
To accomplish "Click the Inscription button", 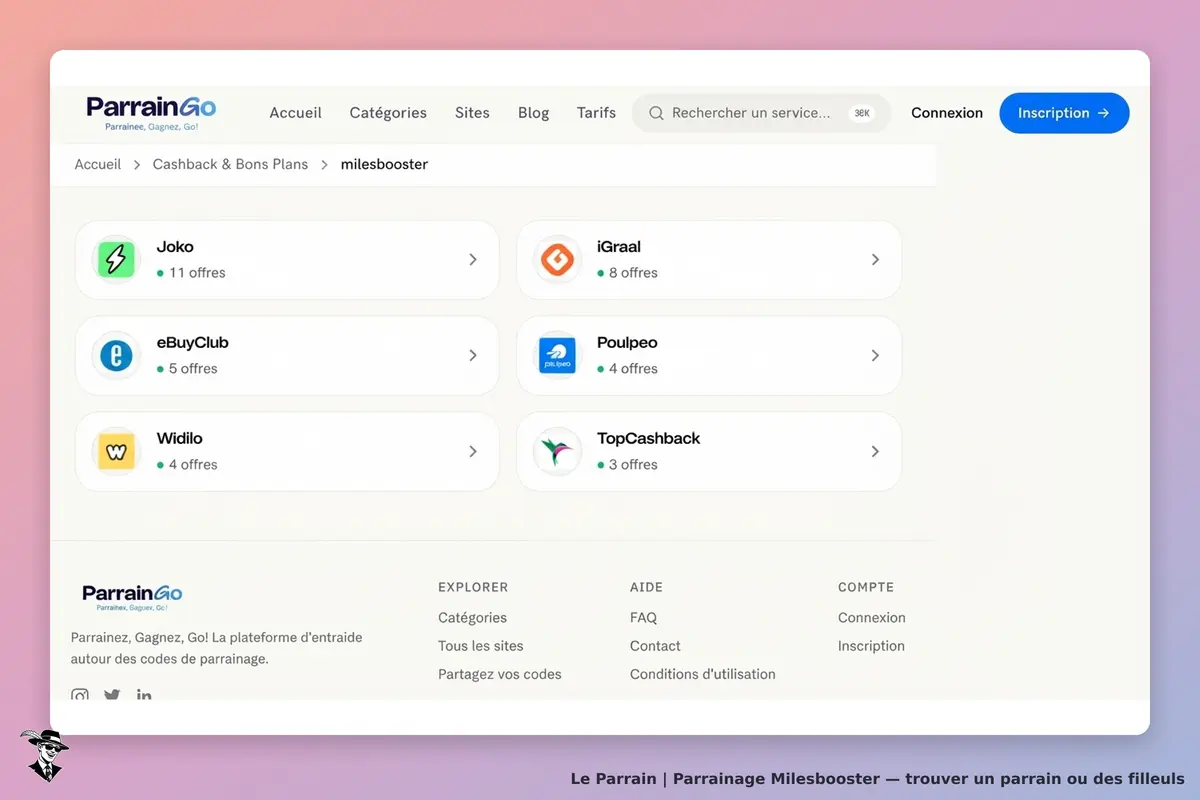I will [1064, 113].
